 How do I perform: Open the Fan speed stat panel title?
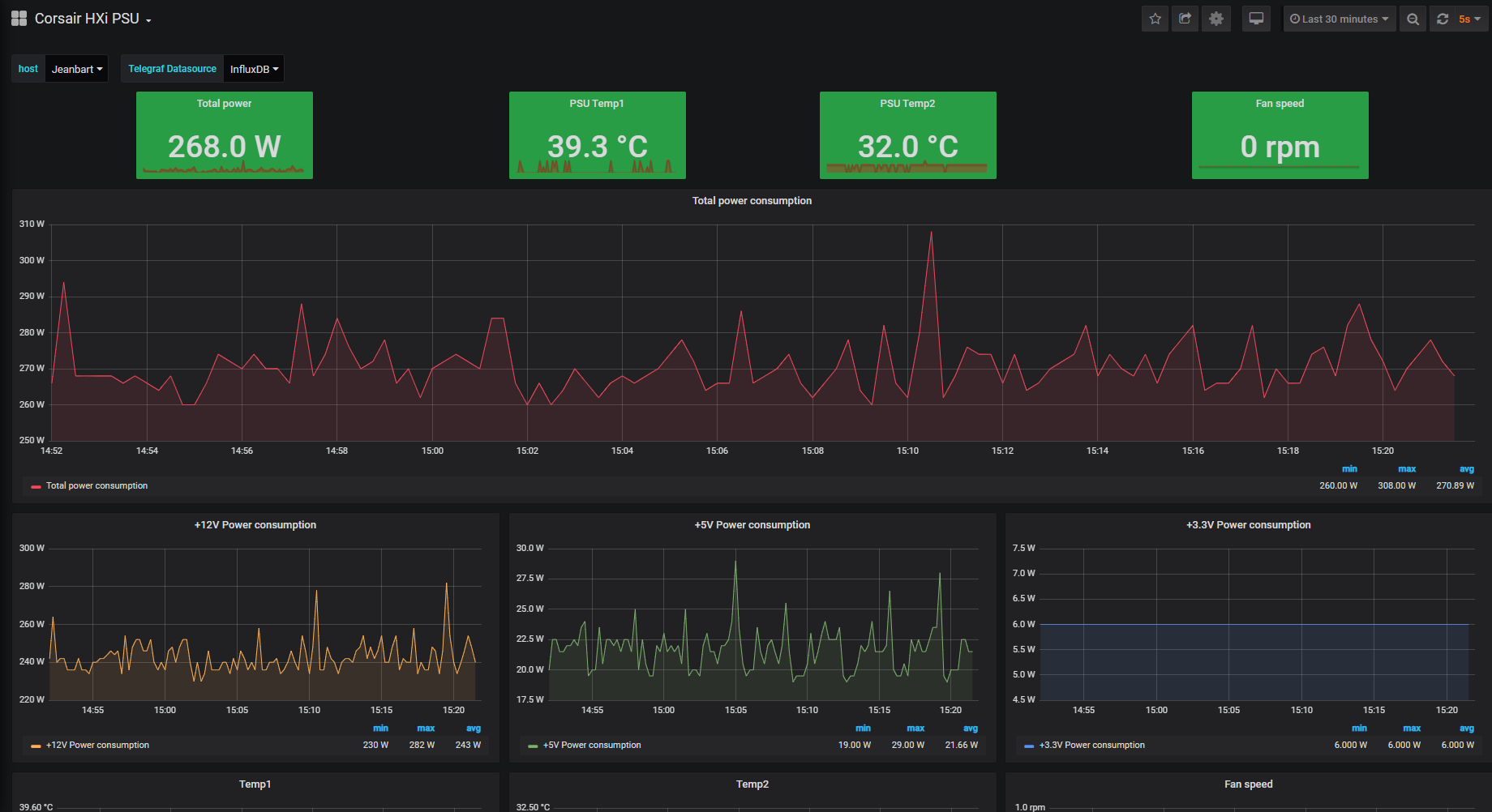click(x=1280, y=103)
